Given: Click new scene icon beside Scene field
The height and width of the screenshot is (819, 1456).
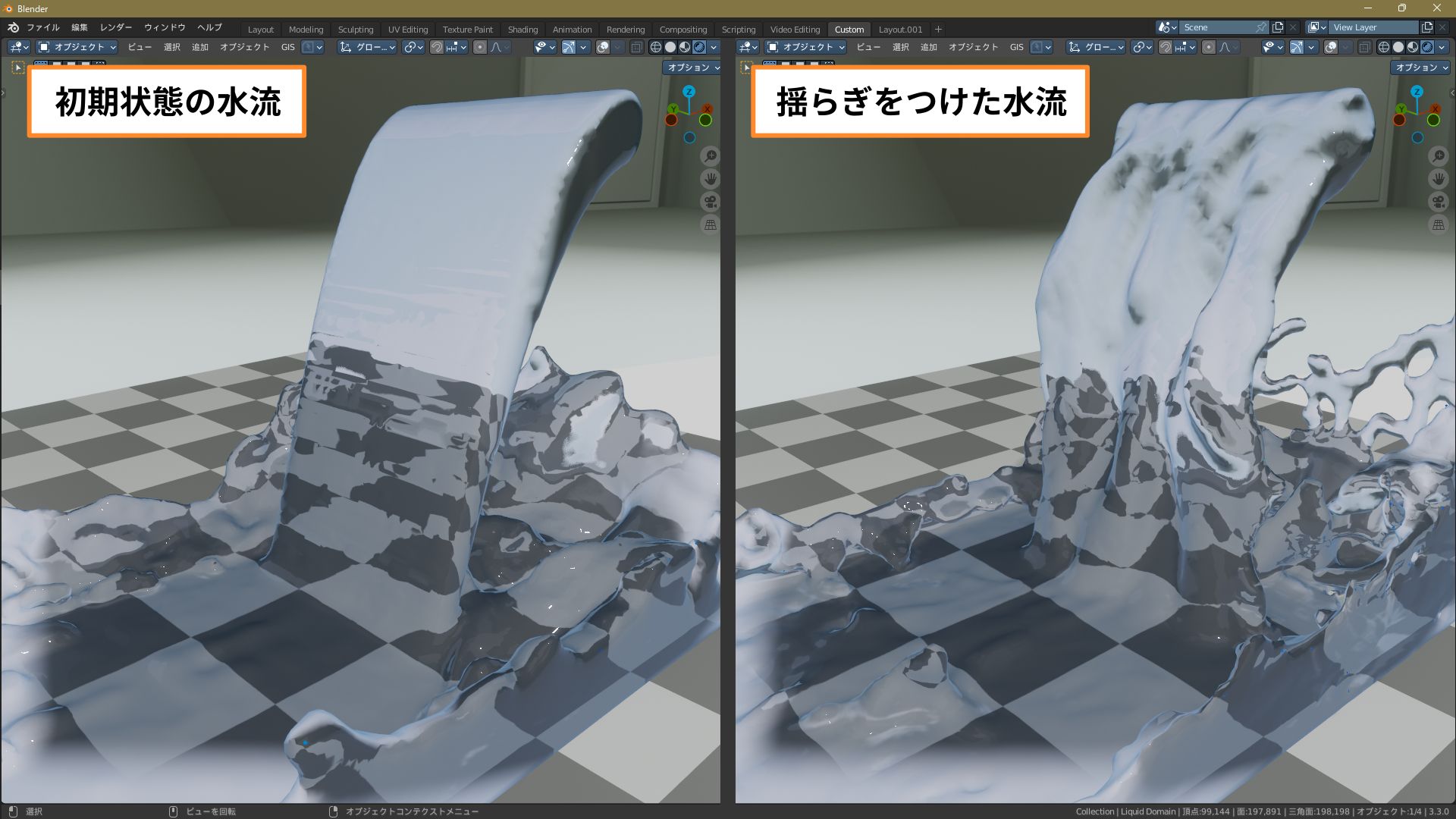Looking at the screenshot, I should pos(1278,27).
